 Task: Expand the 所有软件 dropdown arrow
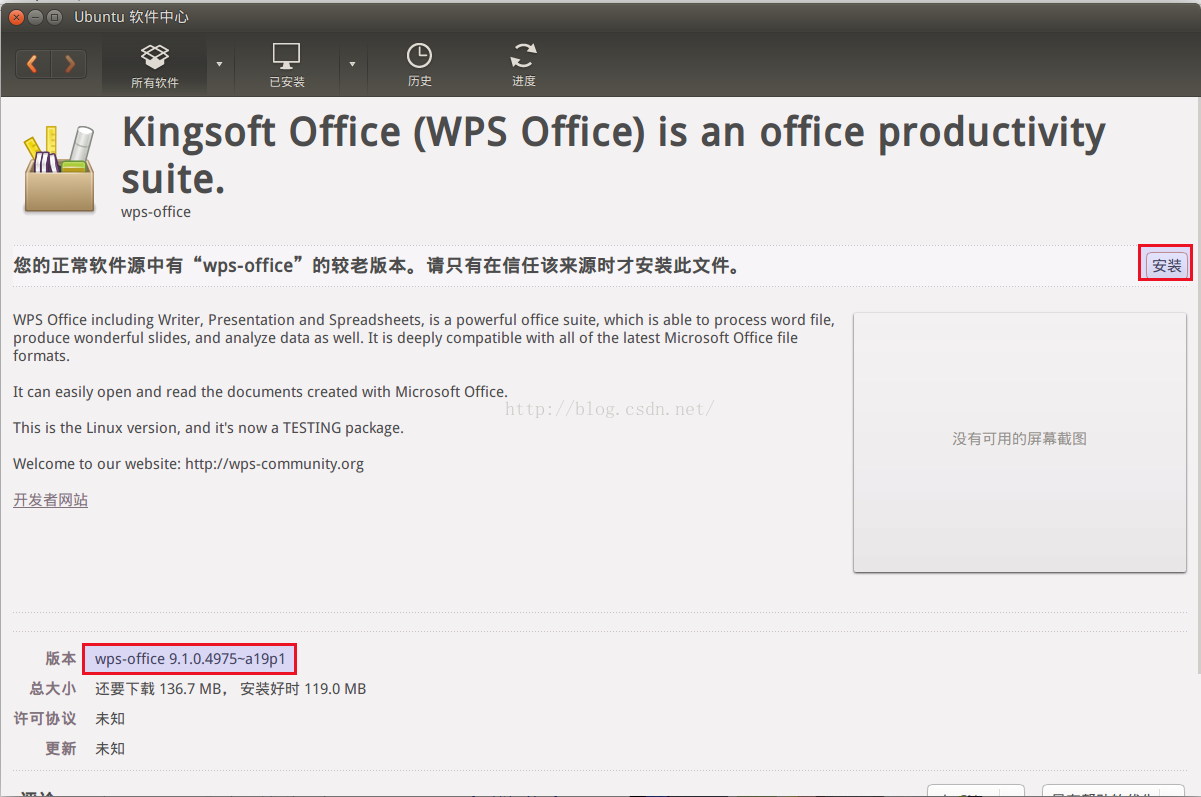pos(220,64)
